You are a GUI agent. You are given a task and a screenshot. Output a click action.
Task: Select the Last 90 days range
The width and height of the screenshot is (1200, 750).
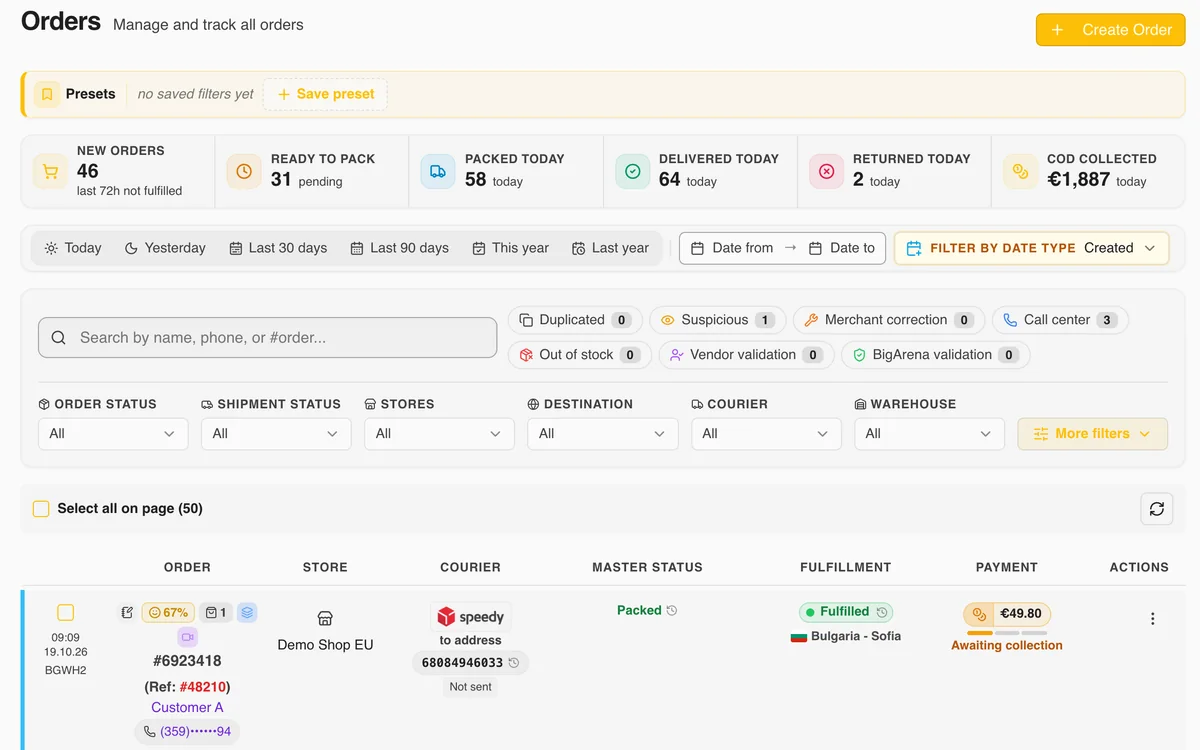coord(399,248)
